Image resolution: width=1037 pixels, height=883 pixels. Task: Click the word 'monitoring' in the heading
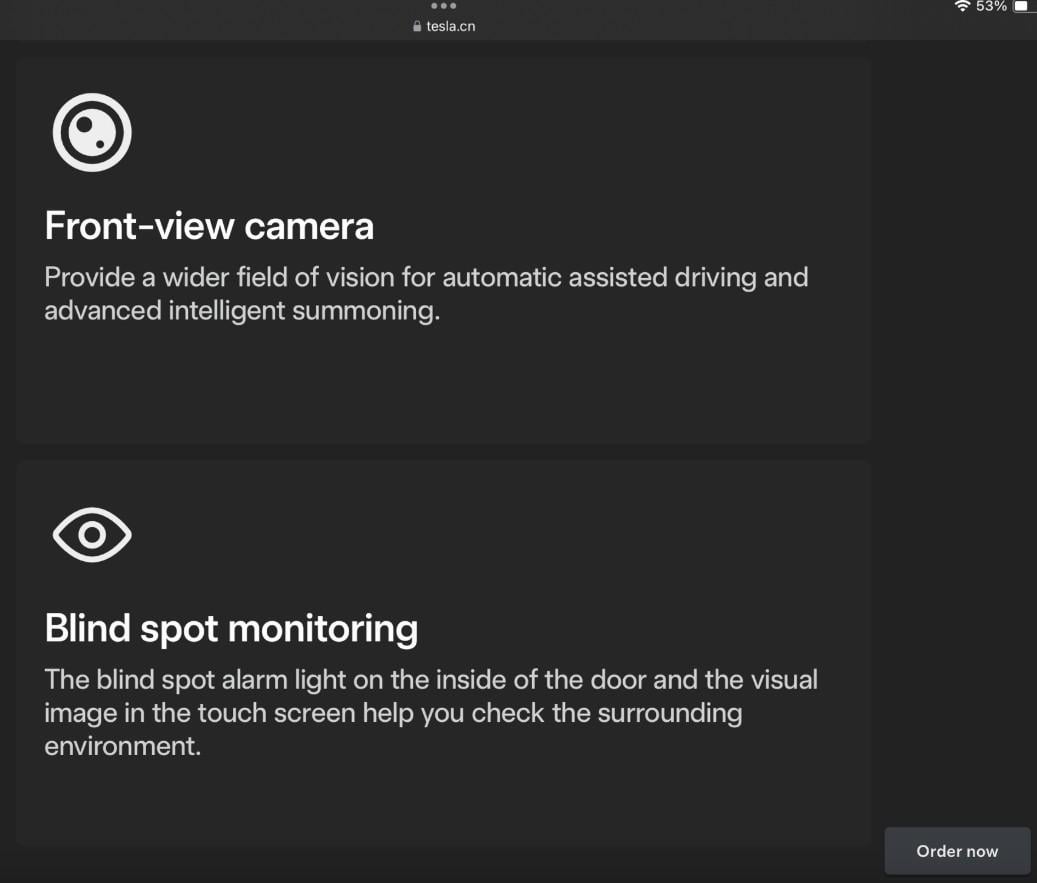tap(323, 628)
